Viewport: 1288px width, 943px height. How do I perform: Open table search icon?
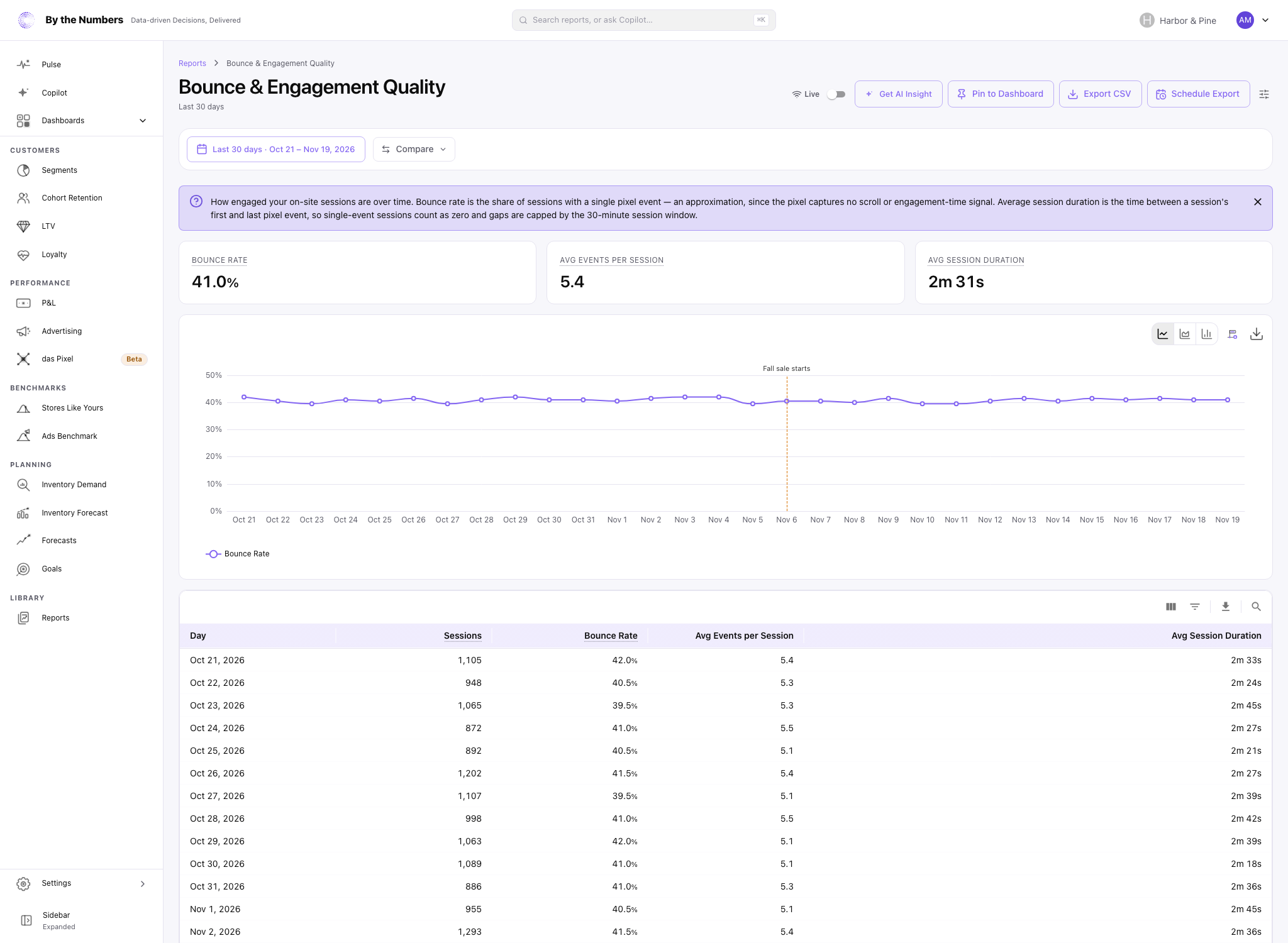click(x=1256, y=607)
